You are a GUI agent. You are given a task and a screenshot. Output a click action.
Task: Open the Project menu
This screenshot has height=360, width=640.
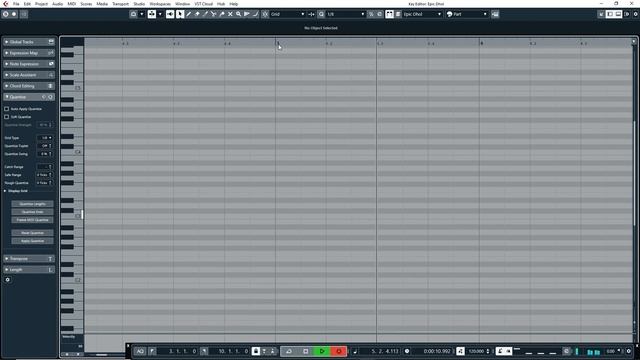point(41,4)
